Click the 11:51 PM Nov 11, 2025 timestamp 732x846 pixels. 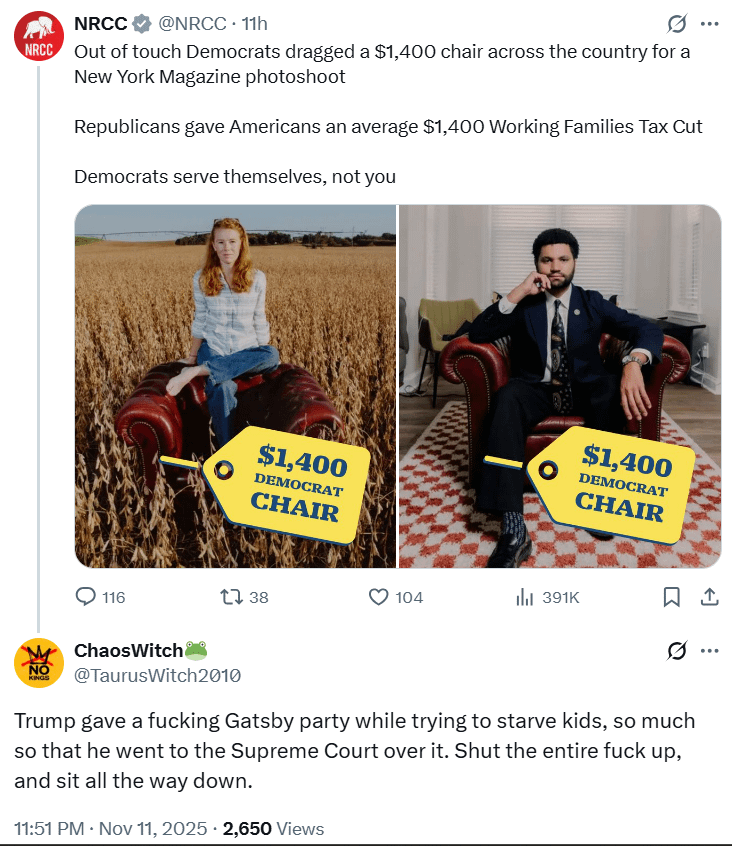[x=112, y=828]
